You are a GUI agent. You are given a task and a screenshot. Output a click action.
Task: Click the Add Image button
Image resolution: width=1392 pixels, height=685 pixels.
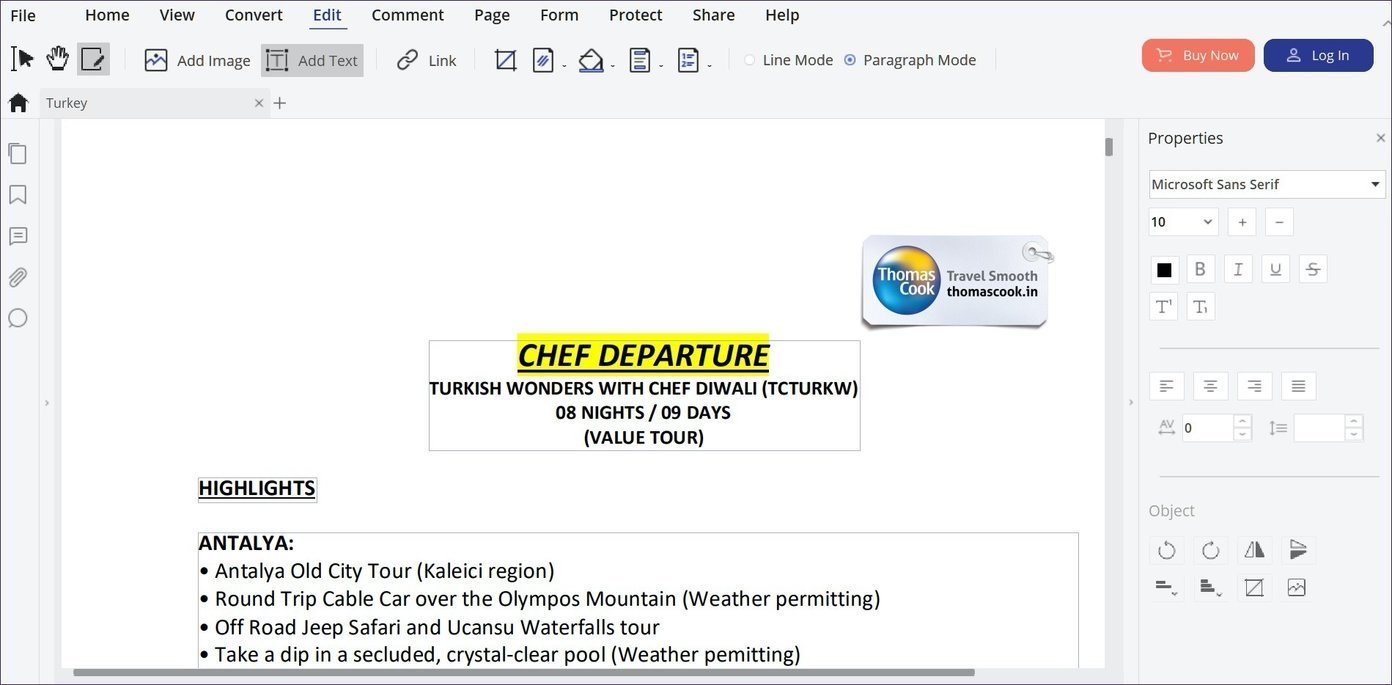197,60
